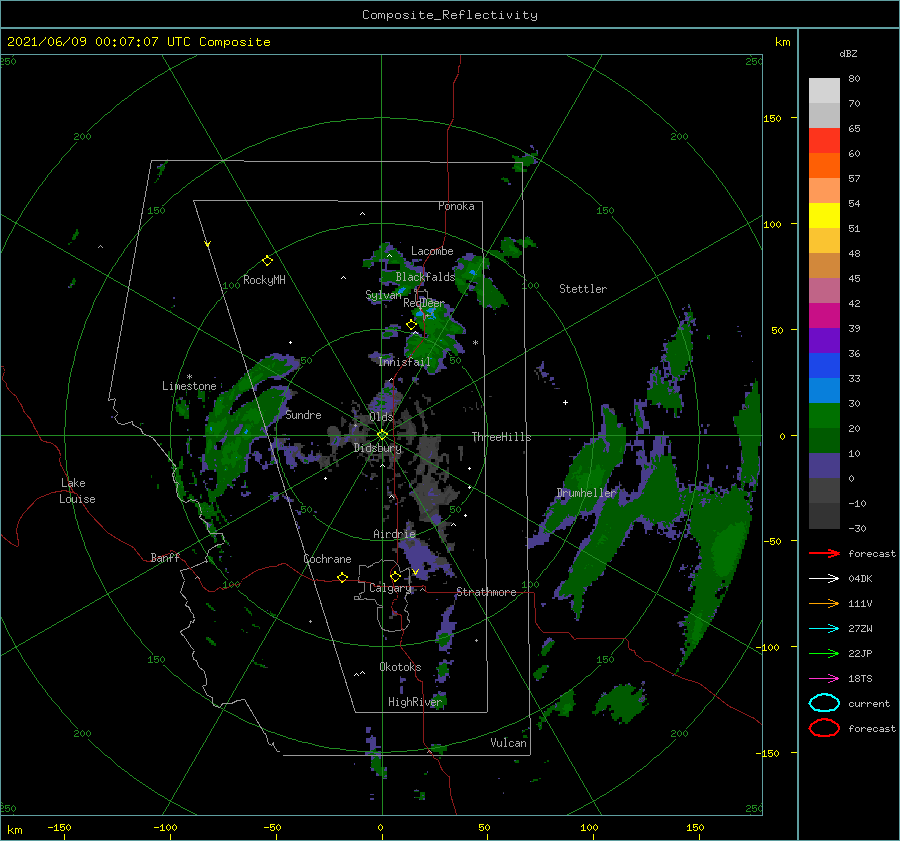
Task: Click the red forecast ellipse legend icon
Action: coord(824,728)
